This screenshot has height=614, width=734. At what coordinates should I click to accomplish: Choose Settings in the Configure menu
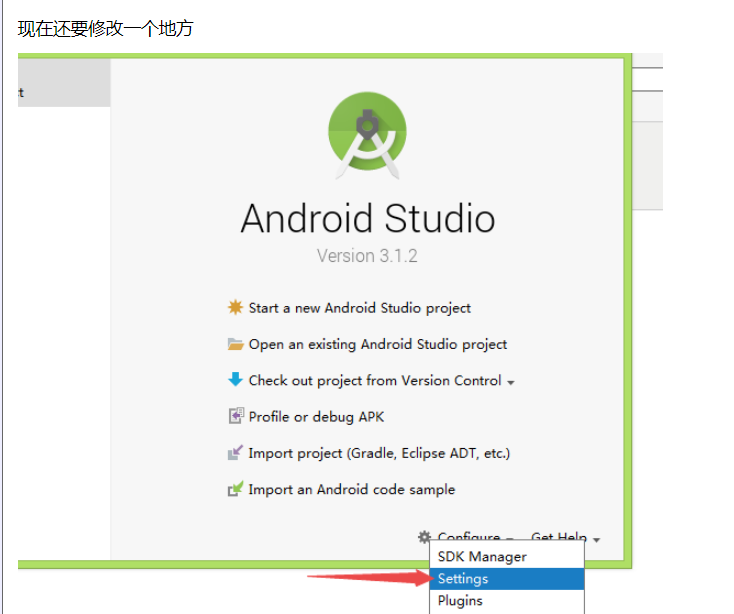click(x=507, y=579)
